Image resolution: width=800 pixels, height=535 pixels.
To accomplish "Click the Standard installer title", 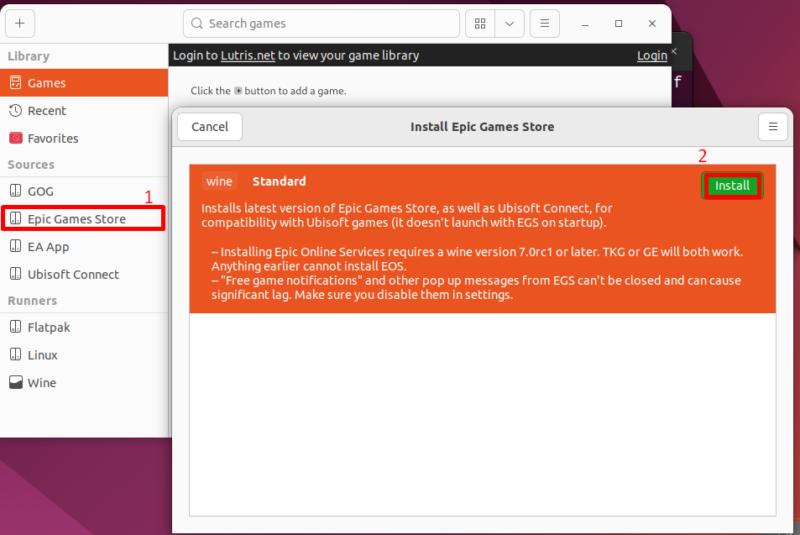I will coord(279,181).
